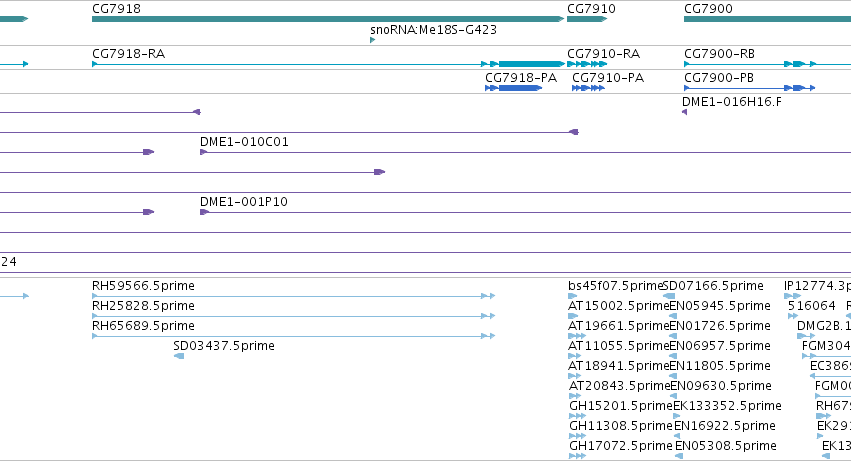Image resolution: width=851 pixels, height=461 pixels.
Task: Click the EK133352.5prime EST label
Action: (x=727, y=406)
